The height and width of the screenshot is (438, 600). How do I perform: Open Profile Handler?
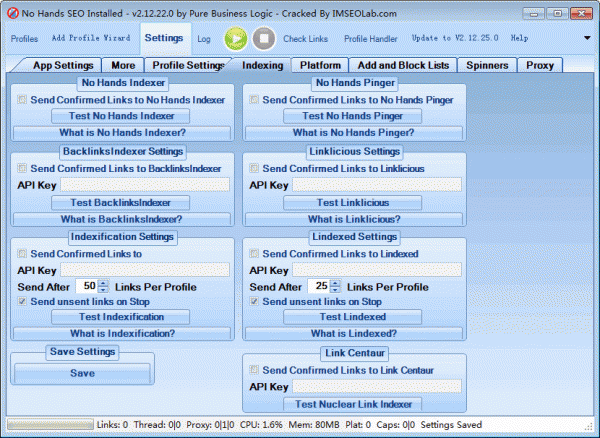pos(370,39)
